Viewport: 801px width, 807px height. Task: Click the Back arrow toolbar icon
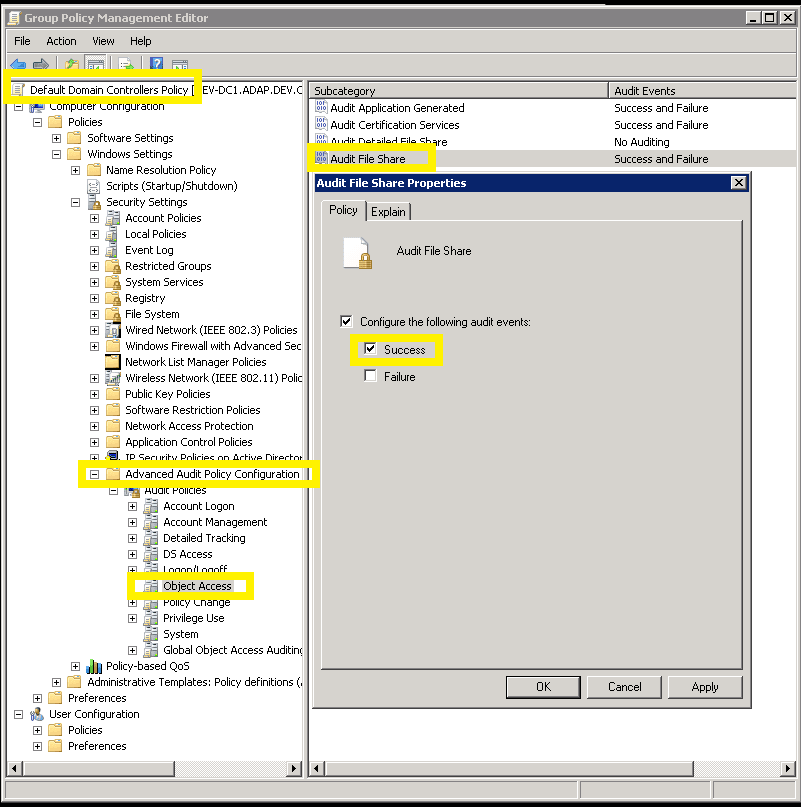[x=18, y=65]
